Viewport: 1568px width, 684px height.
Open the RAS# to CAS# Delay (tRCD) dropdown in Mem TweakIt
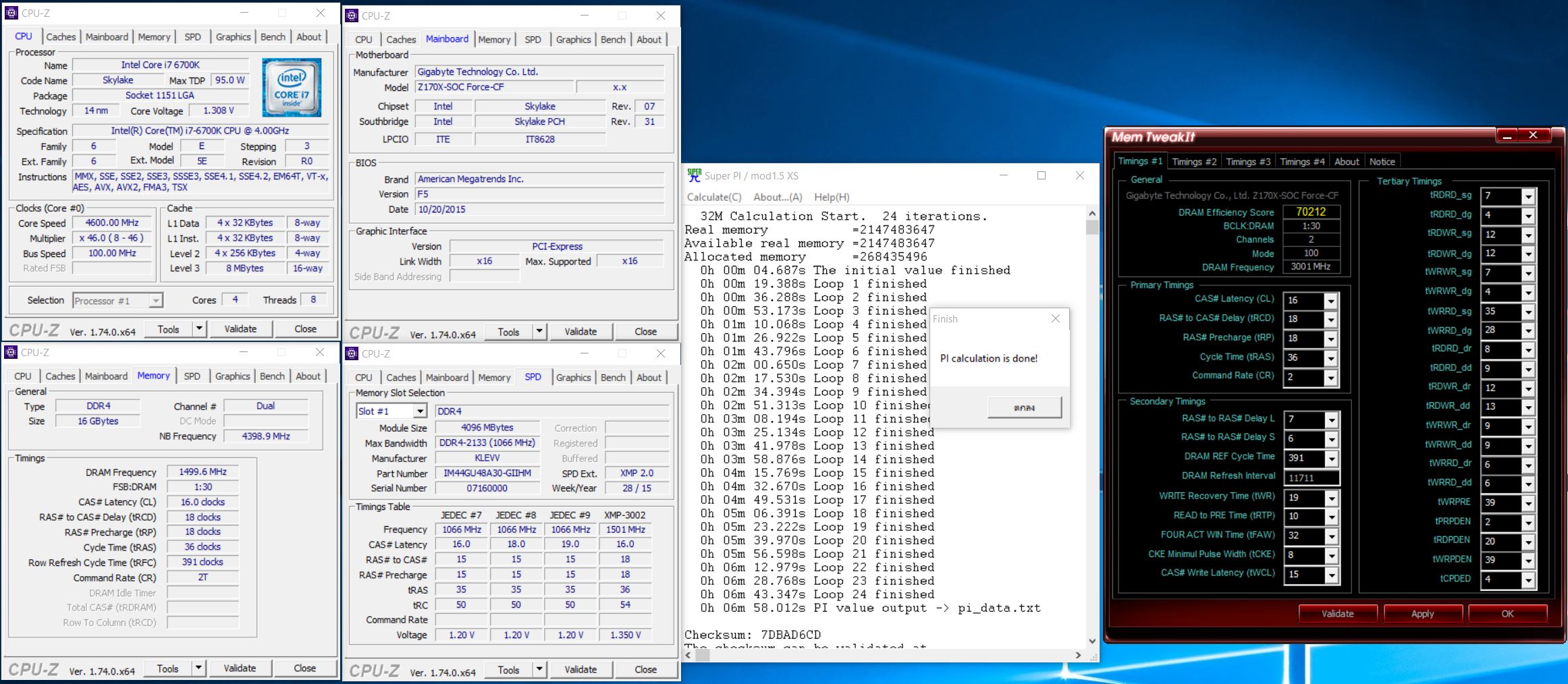click(1330, 320)
